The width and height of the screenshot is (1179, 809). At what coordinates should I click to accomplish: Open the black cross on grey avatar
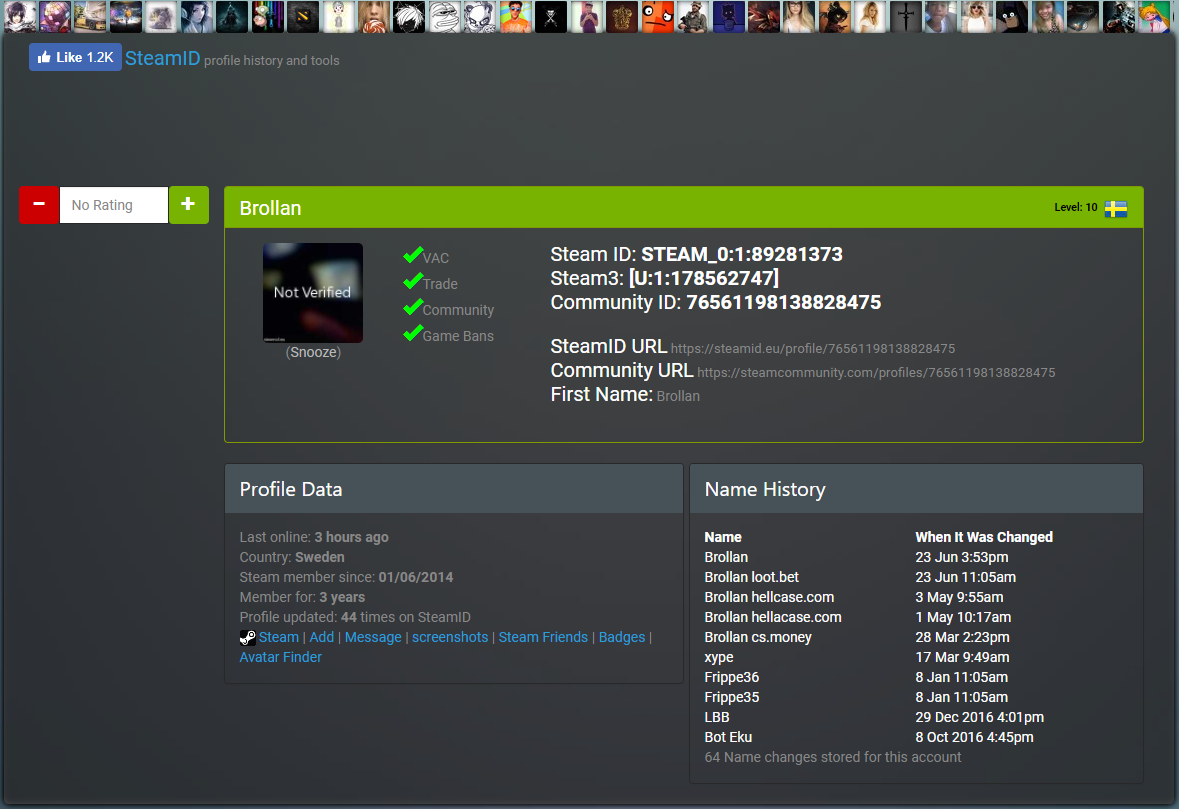[x=905, y=17]
